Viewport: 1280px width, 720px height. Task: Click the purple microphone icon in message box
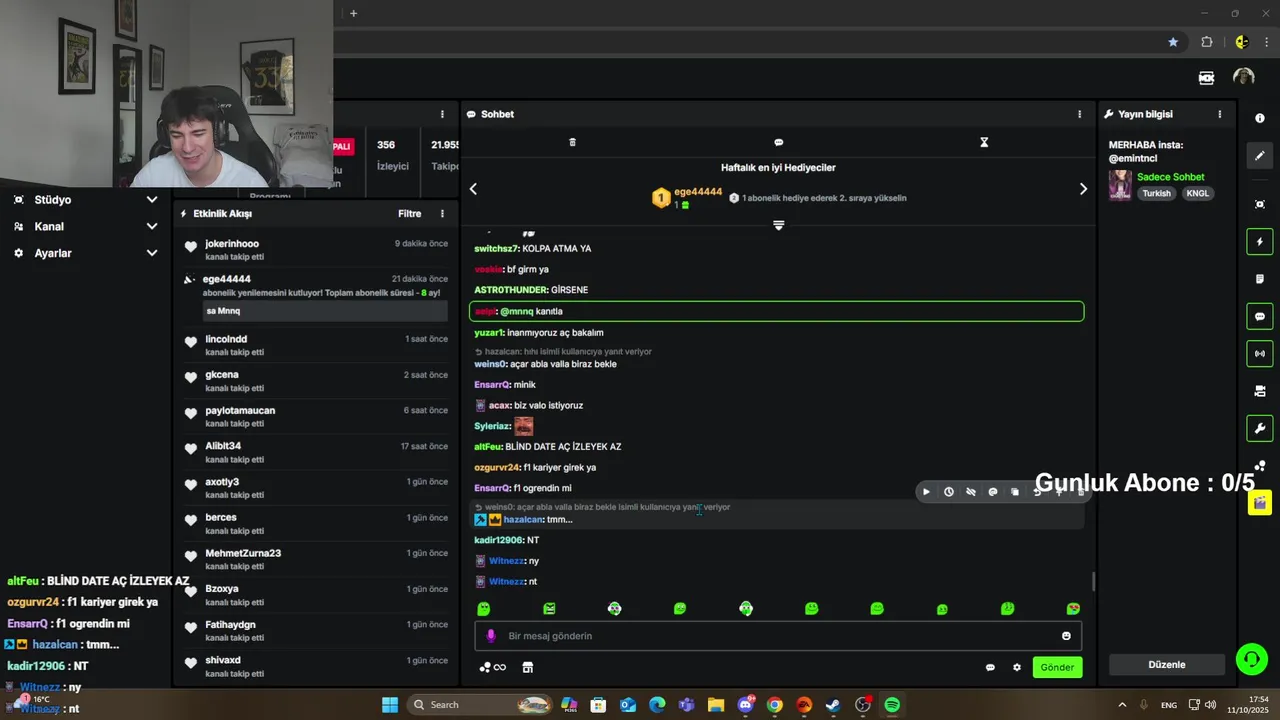[x=490, y=636]
